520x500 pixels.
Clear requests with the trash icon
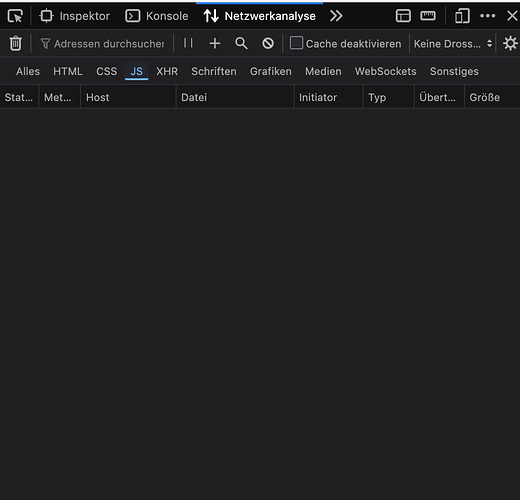point(15,43)
